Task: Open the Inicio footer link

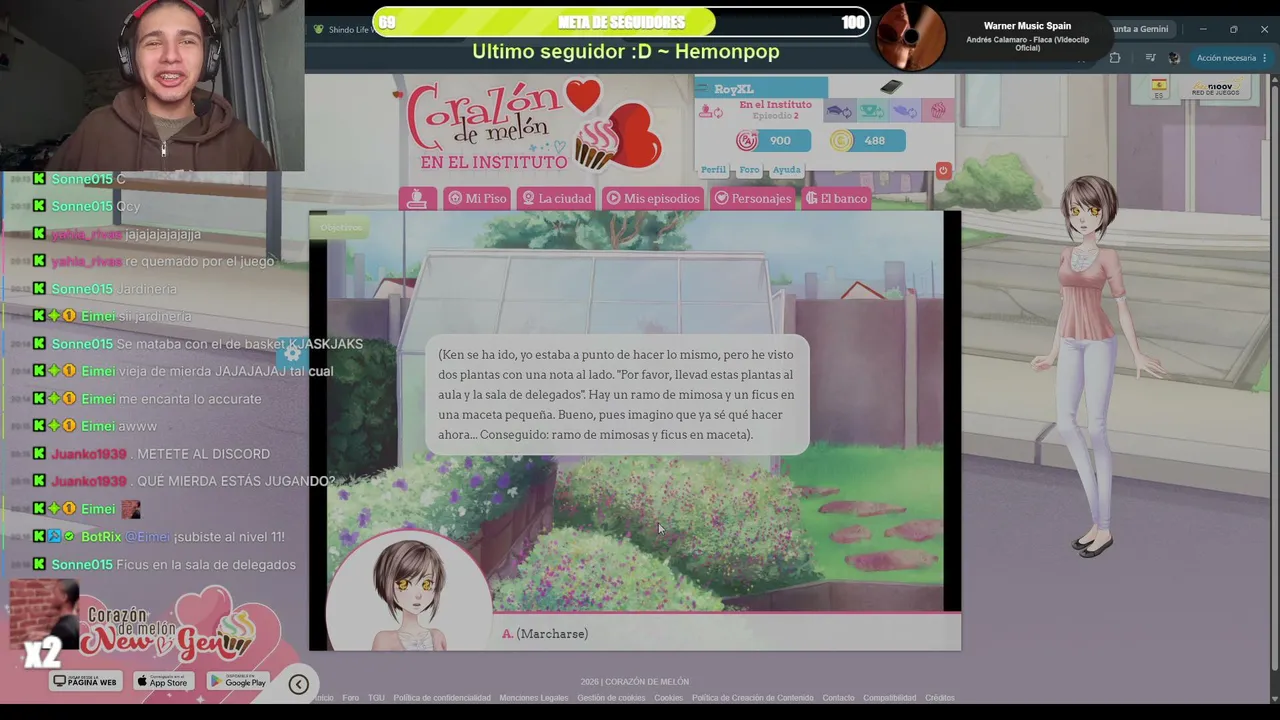Action: [x=323, y=698]
